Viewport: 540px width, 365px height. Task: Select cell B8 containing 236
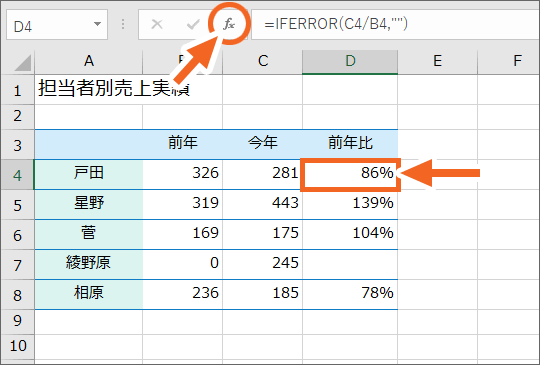point(183,295)
